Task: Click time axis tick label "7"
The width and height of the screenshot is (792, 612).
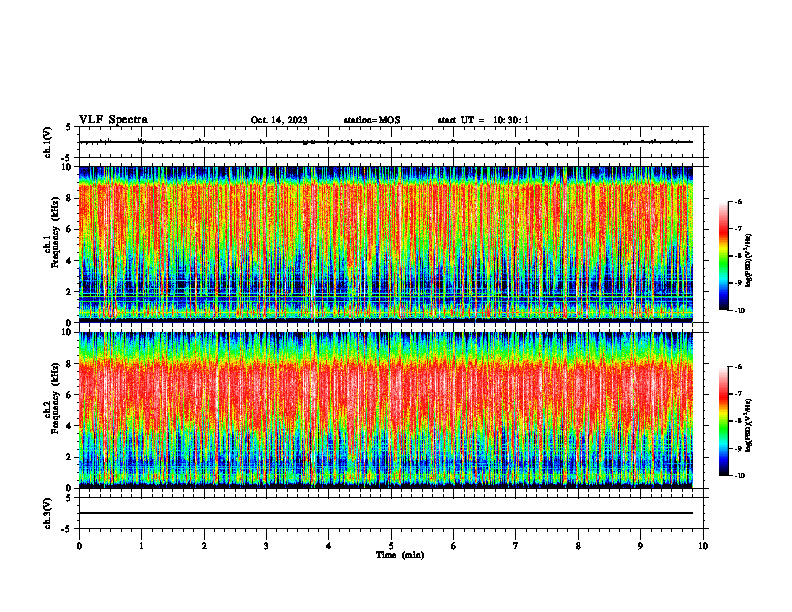Action: (516, 546)
